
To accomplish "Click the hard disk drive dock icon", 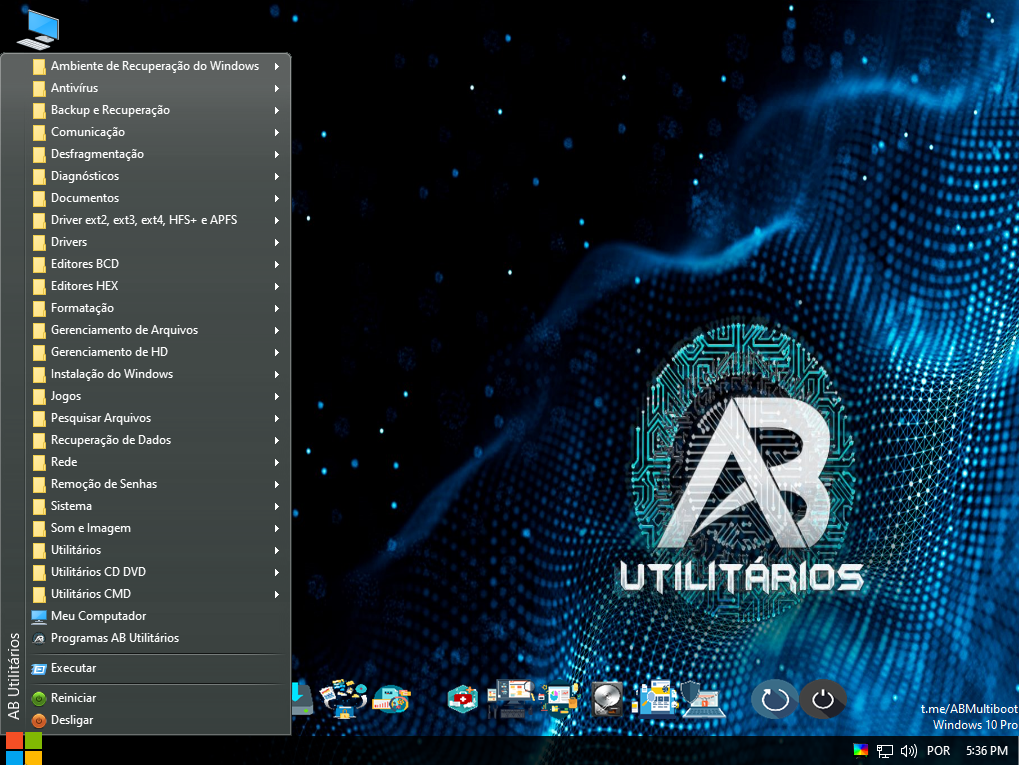I will pyautogui.click(x=607, y=698).
